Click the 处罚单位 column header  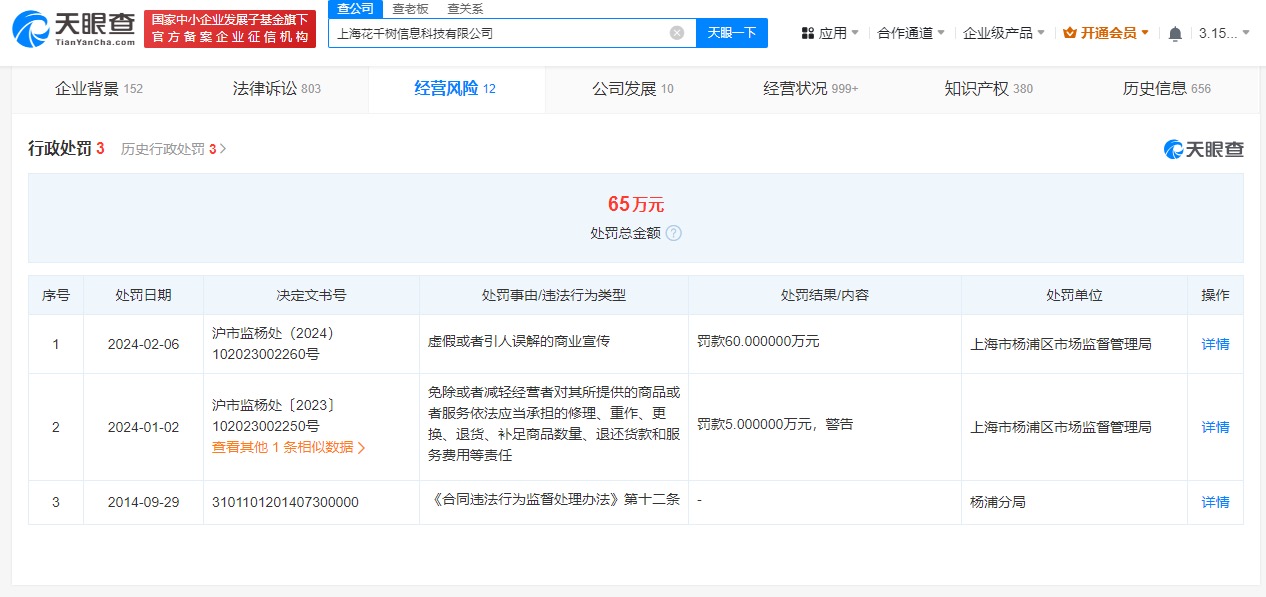click(1074, 295)
